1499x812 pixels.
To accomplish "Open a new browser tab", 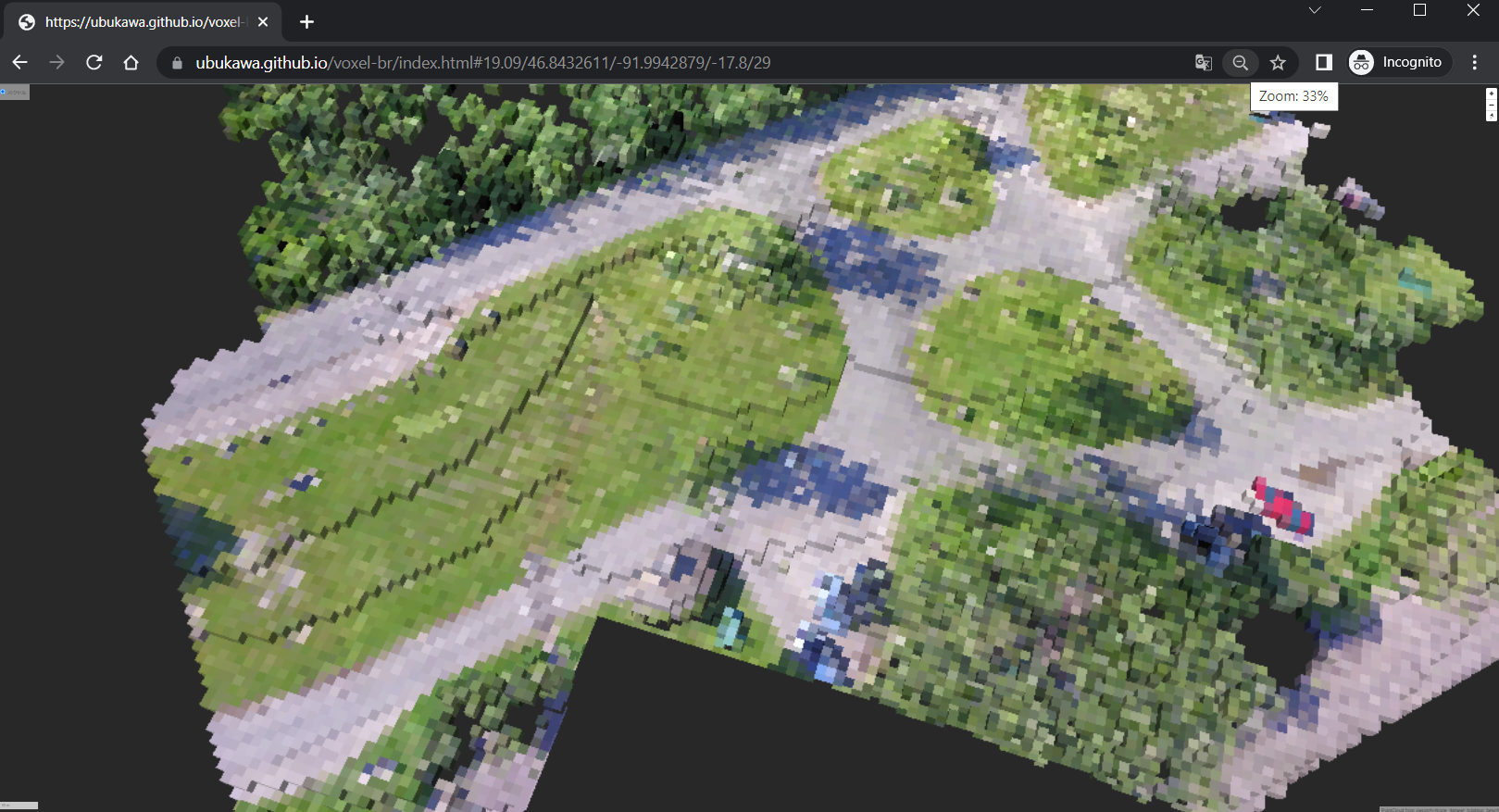I will point(307,21).
